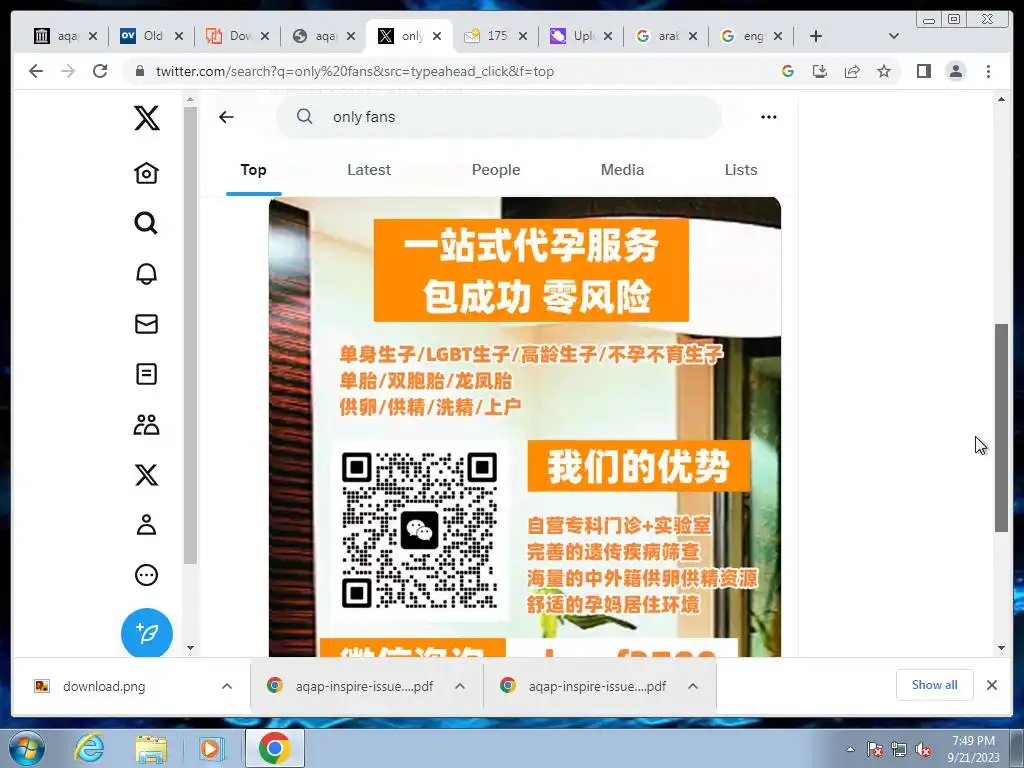Click the share page icon
The width and height of the screenshot is (1024, 768).
tap(852, 71)
